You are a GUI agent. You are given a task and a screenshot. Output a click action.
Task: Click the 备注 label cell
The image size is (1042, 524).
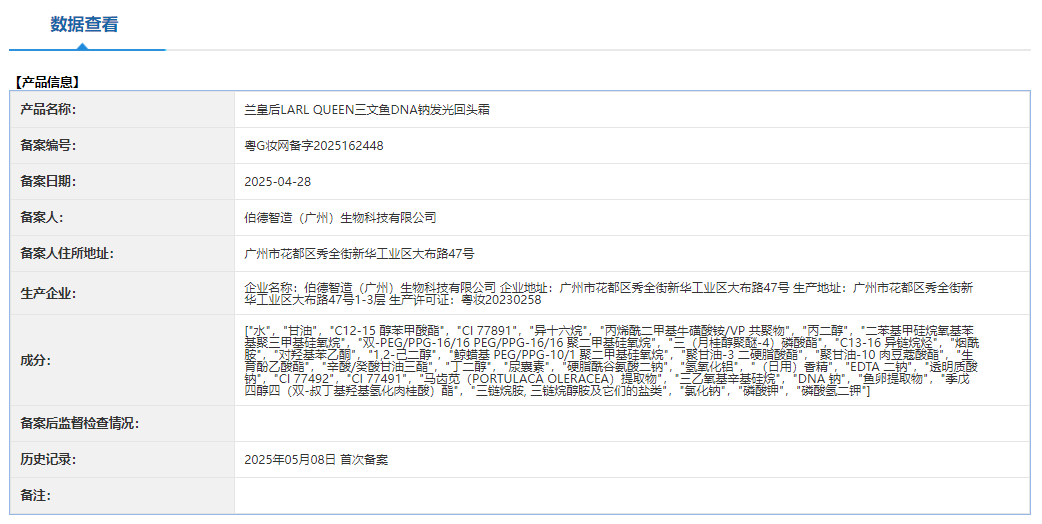[x=122, y=495]
